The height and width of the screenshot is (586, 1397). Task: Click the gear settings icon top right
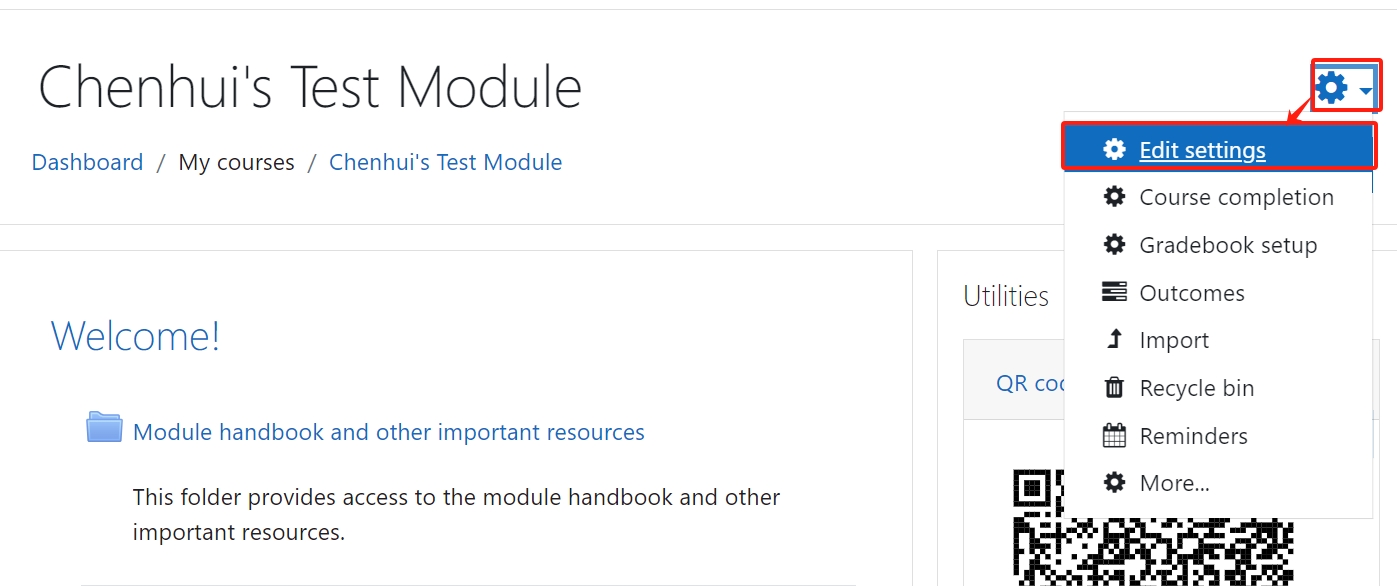1329,86
